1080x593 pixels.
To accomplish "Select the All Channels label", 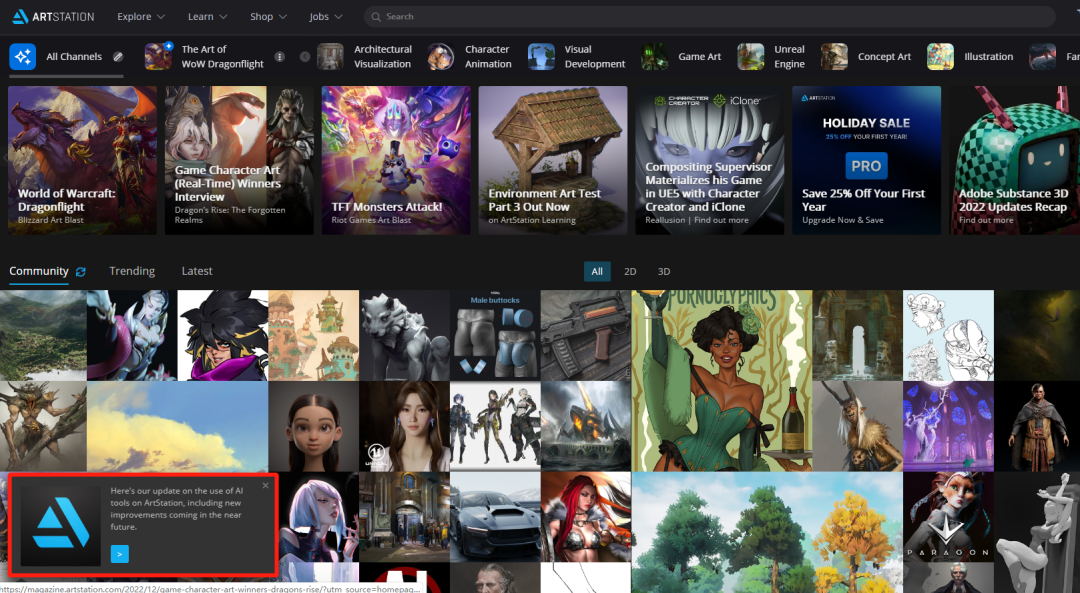I will (74, 56).
